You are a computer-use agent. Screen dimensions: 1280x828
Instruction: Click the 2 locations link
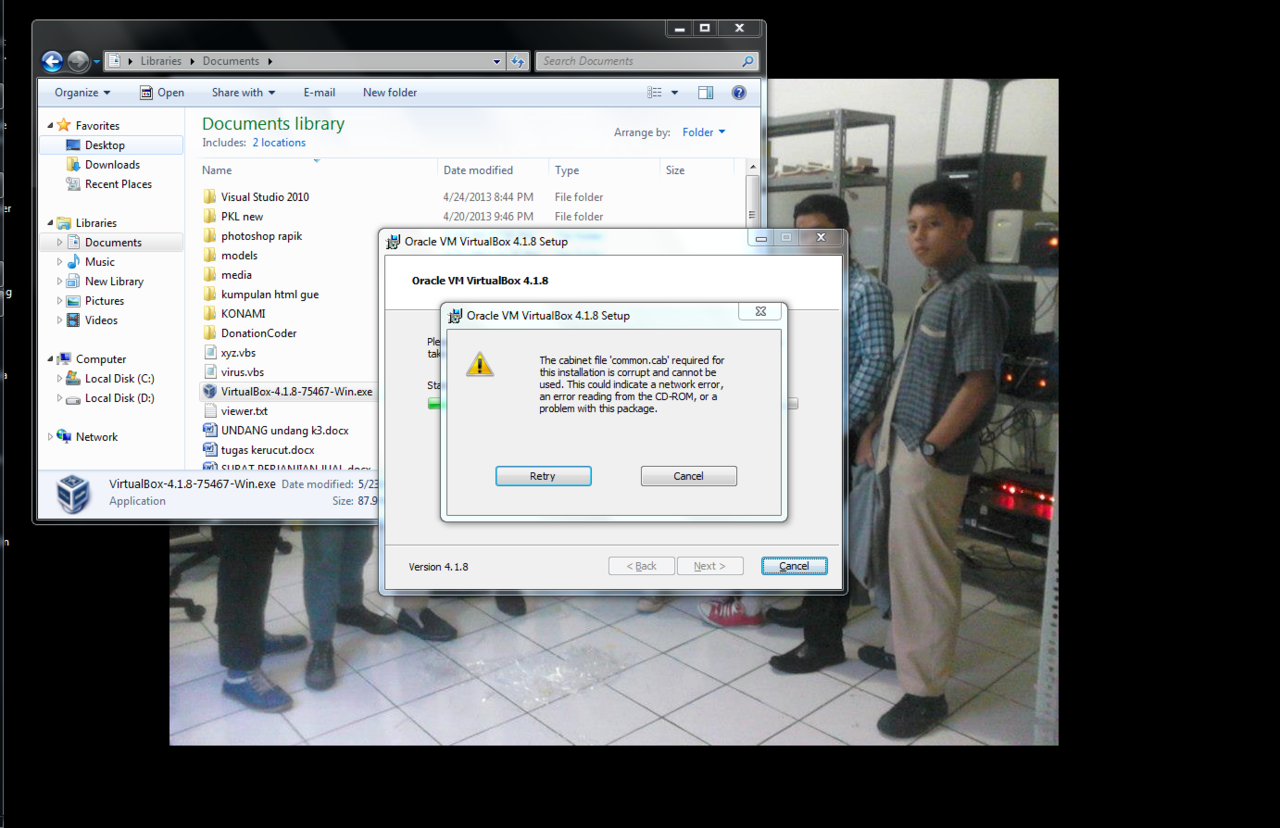279,143
